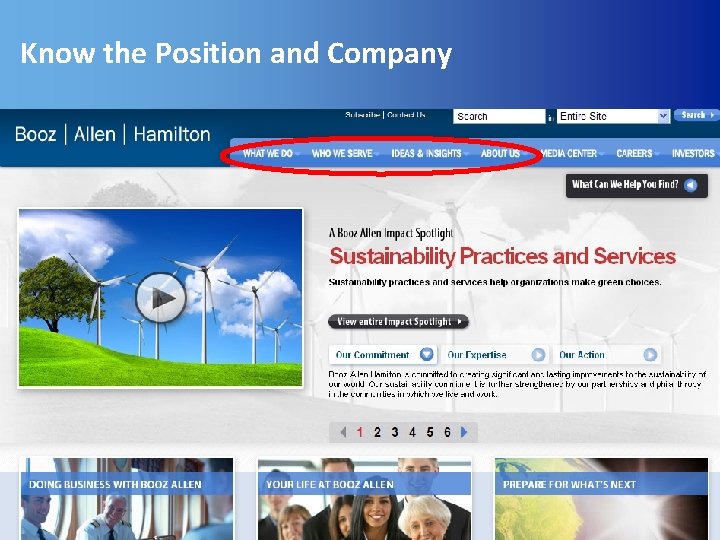This screenshot has height=540, width=720.
Task: Go to next spotlight with right arrow
Action: coord(464,432)
